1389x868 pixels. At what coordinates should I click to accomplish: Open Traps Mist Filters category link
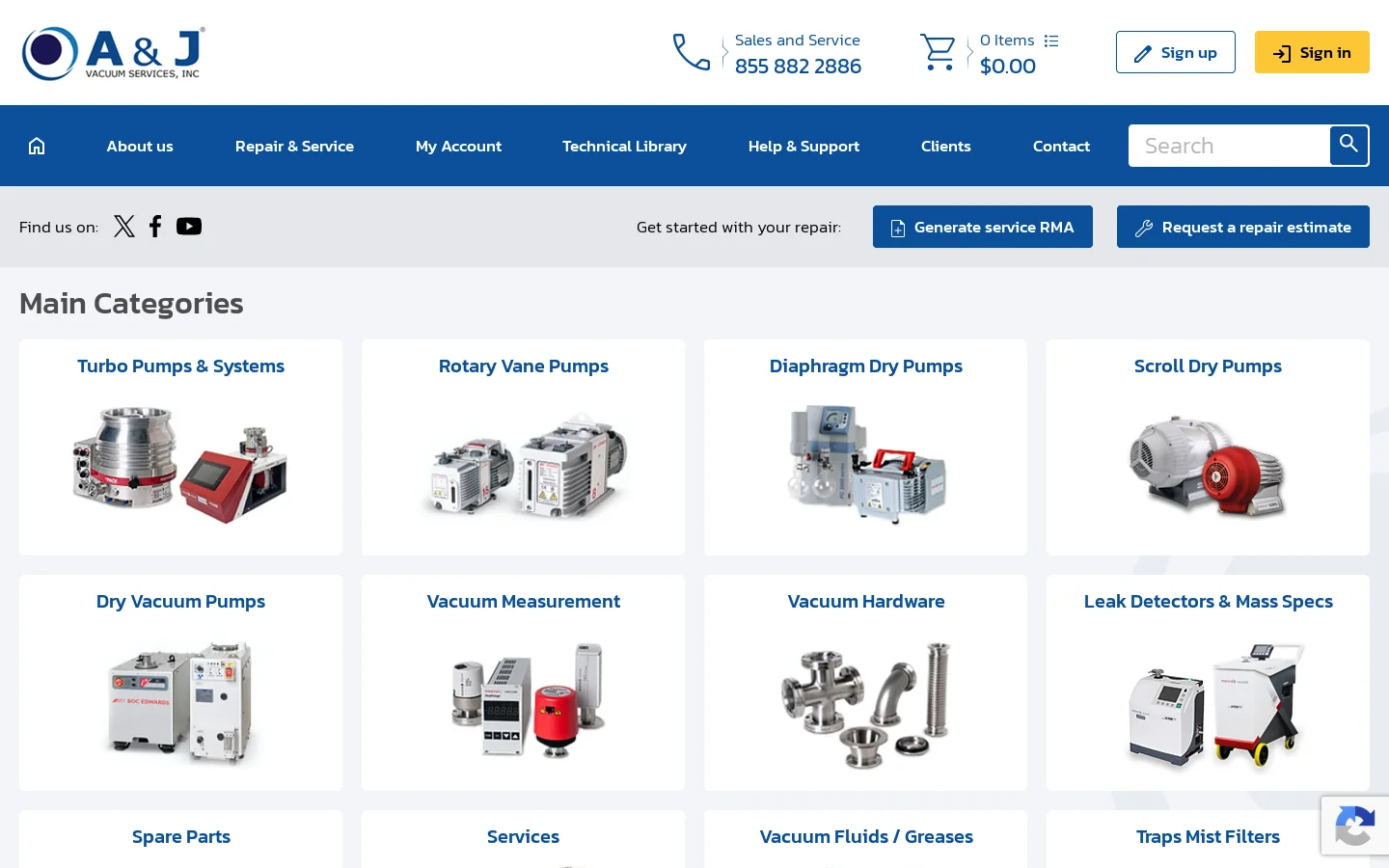tap(1208, 837)
